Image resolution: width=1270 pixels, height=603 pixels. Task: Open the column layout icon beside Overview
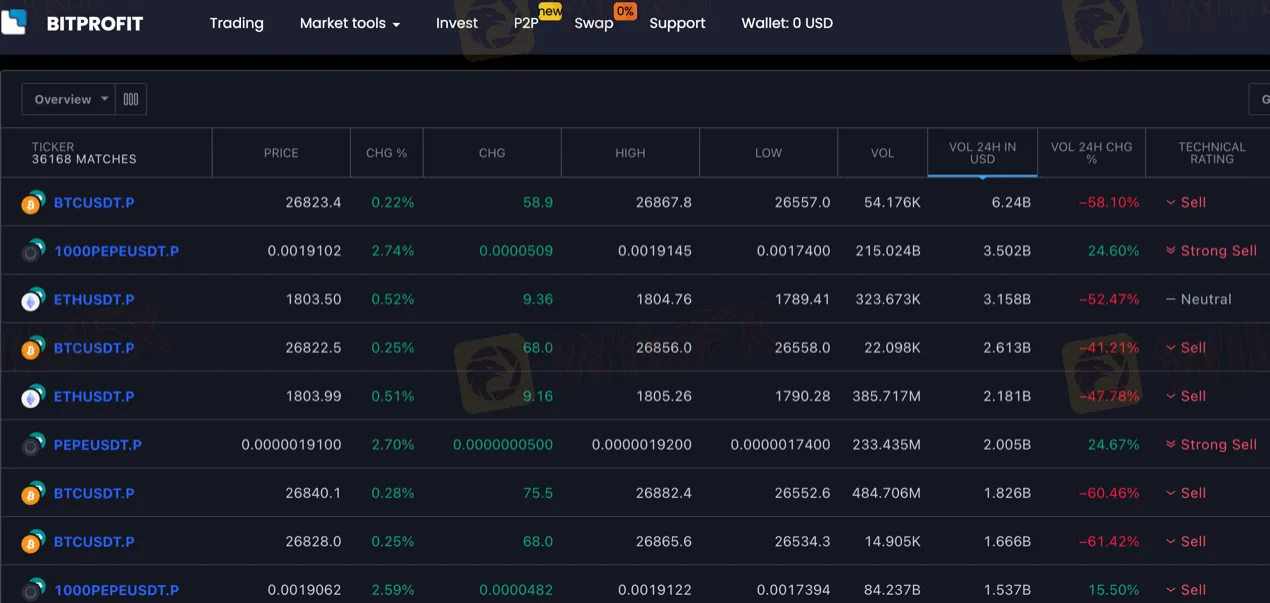click(131, 99)
